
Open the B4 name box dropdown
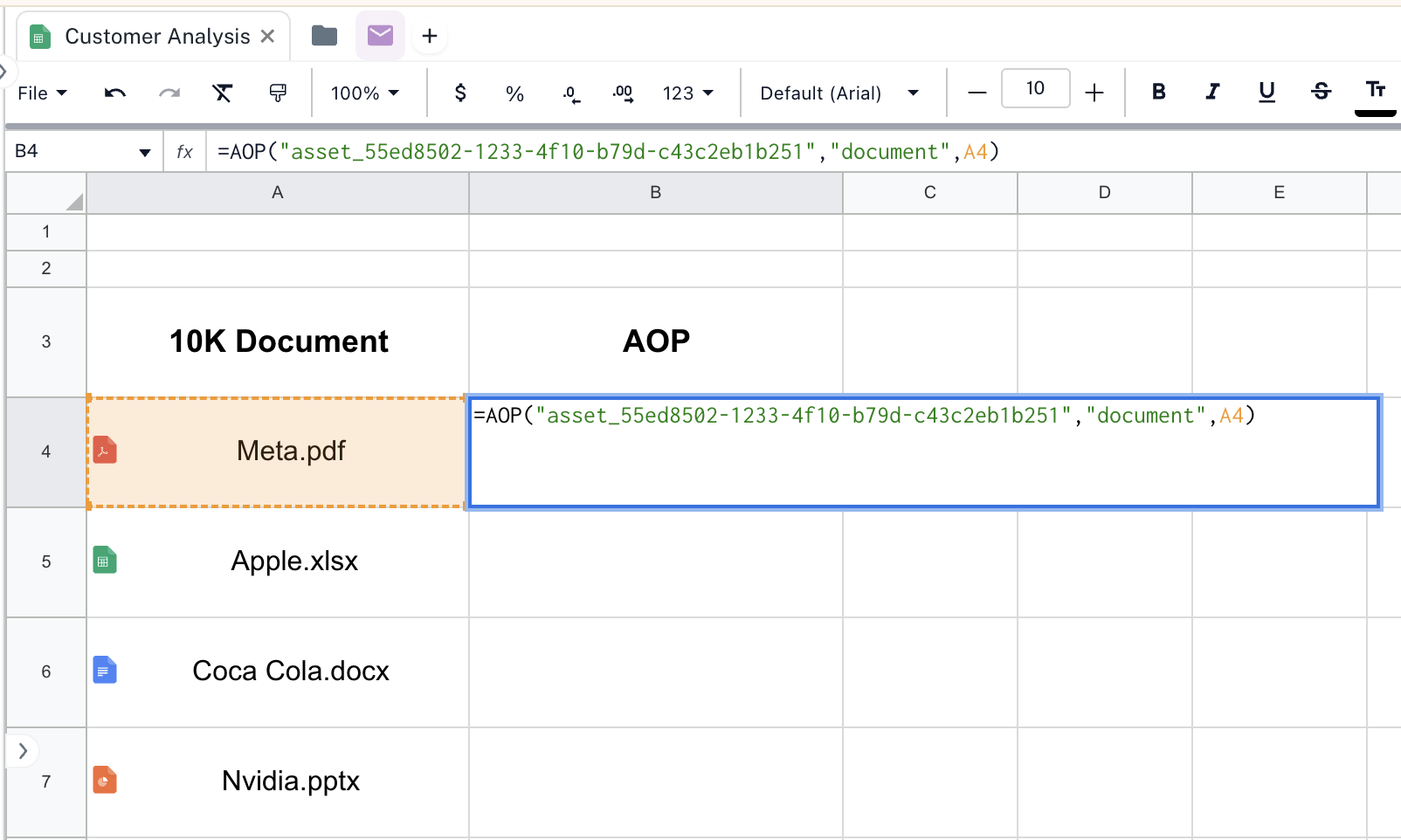coord(145,152)
